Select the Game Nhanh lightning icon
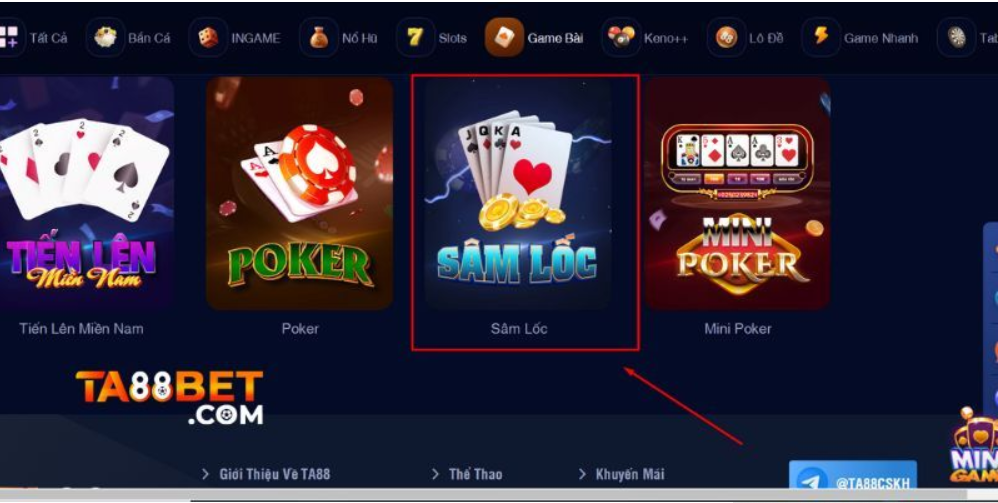998x503 pixels. click(821, 37)
